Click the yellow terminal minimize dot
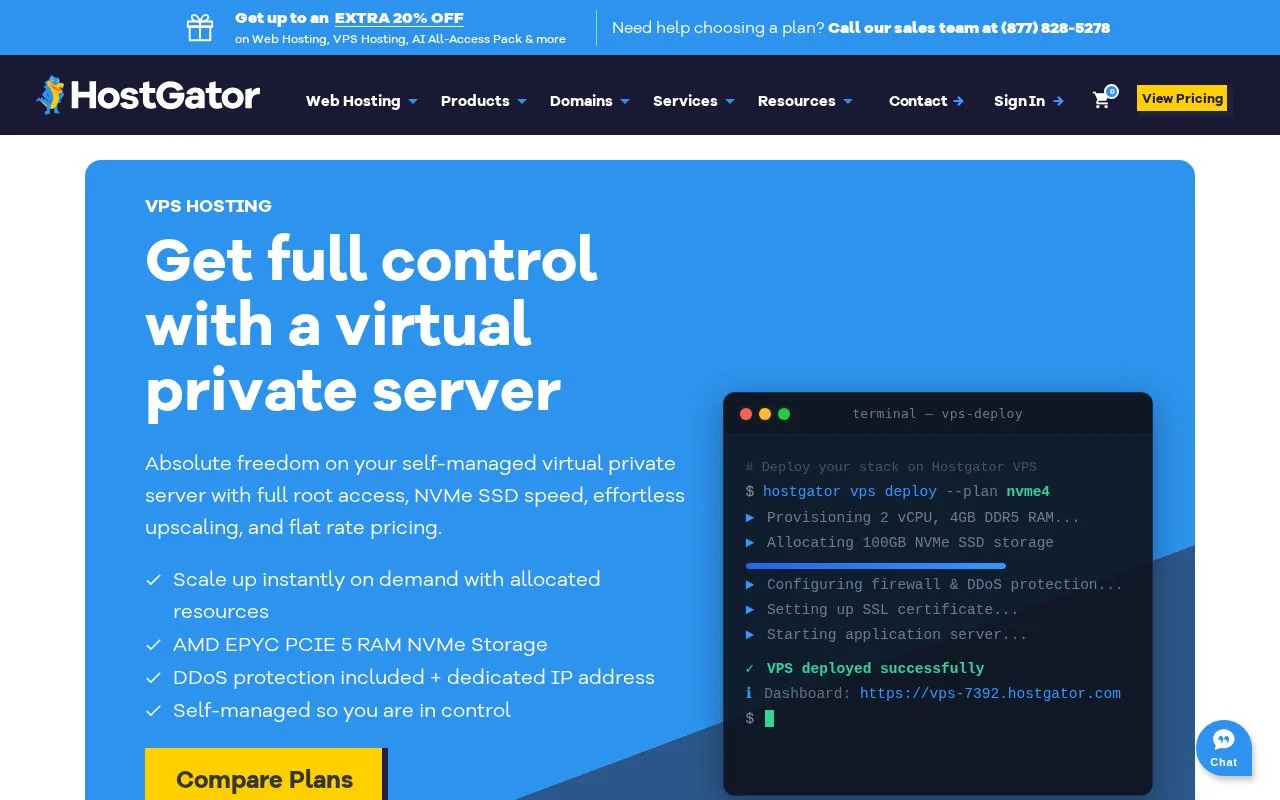Image resolution: width=1280 pixels, height=800 pixels. pyautogui.click(x=765, y=414)
